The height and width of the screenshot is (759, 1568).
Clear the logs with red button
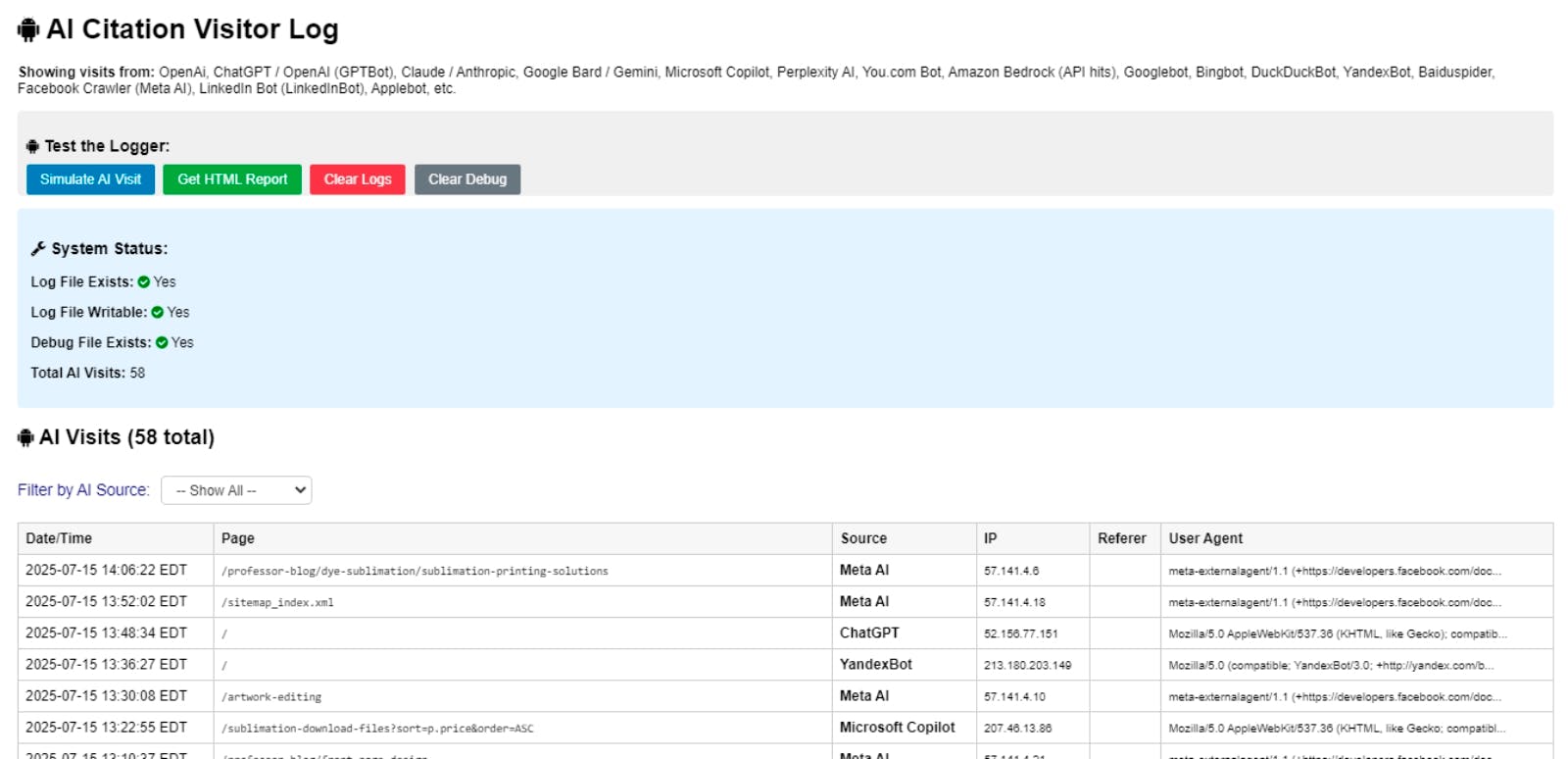point(358,179)
